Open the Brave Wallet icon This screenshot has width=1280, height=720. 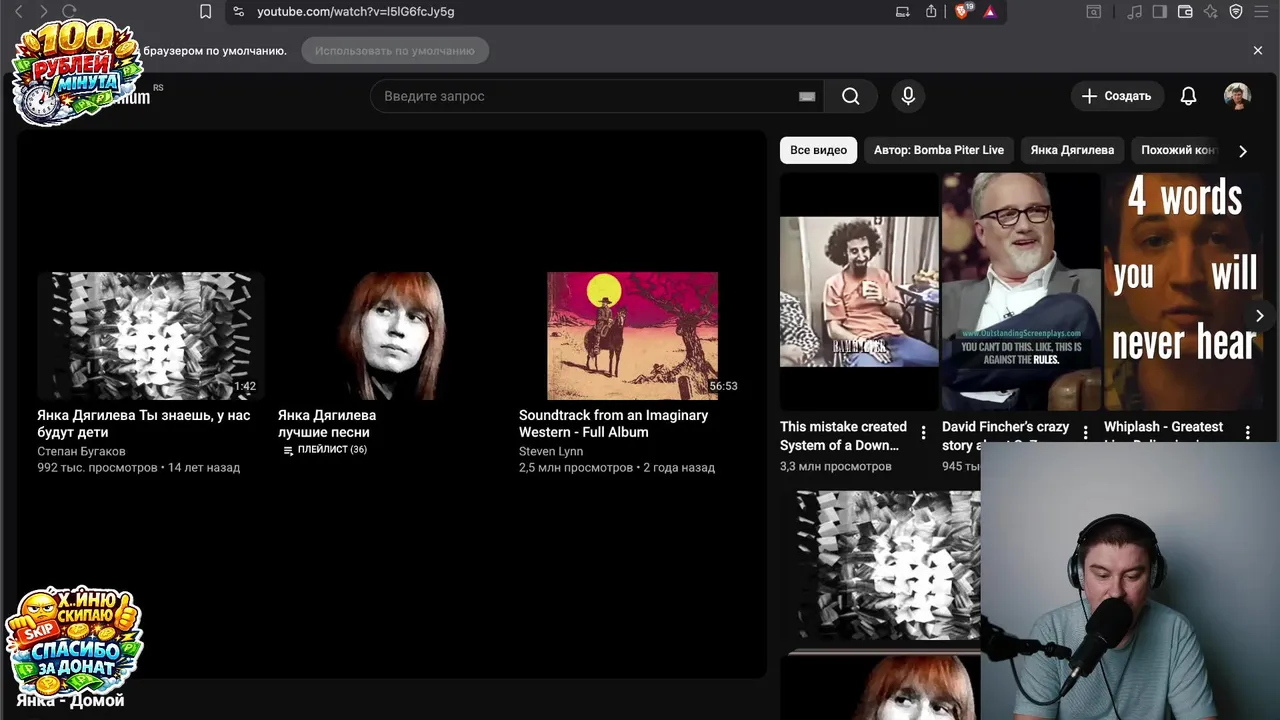coord(1185,12)
